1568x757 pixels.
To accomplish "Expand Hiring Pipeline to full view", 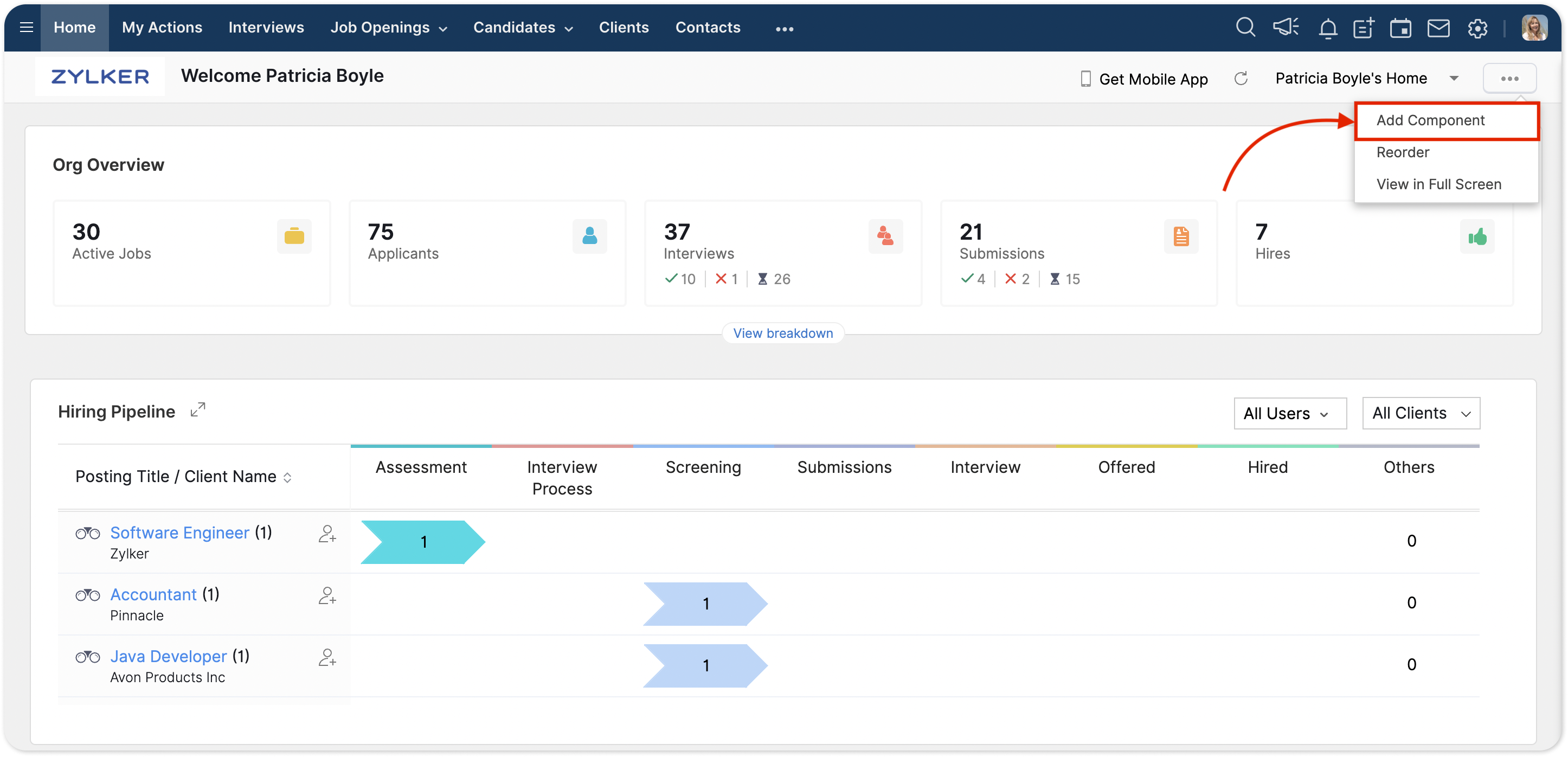I will tap(198, 410).
